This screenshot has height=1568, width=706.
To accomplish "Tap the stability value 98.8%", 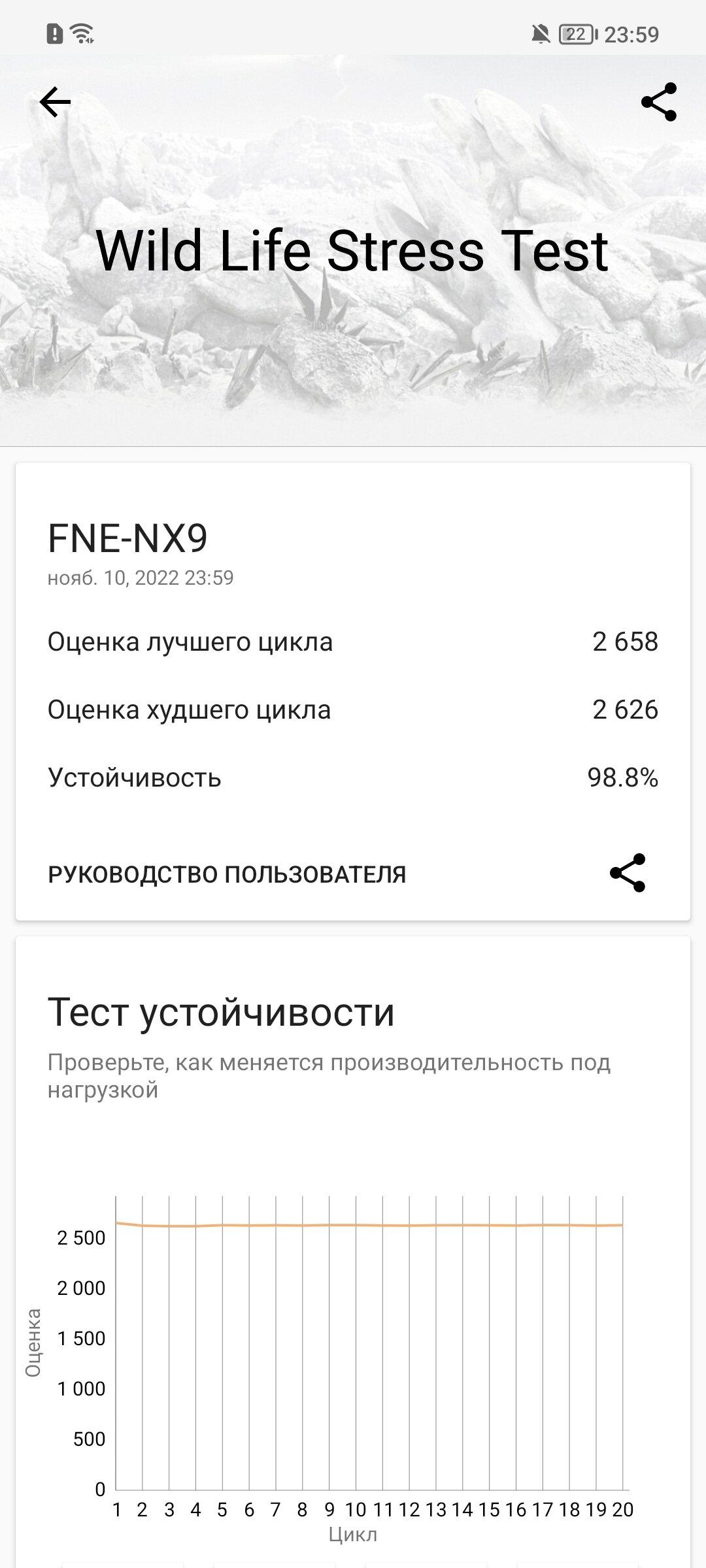I will pyautogui.click(x=622, y=777).
